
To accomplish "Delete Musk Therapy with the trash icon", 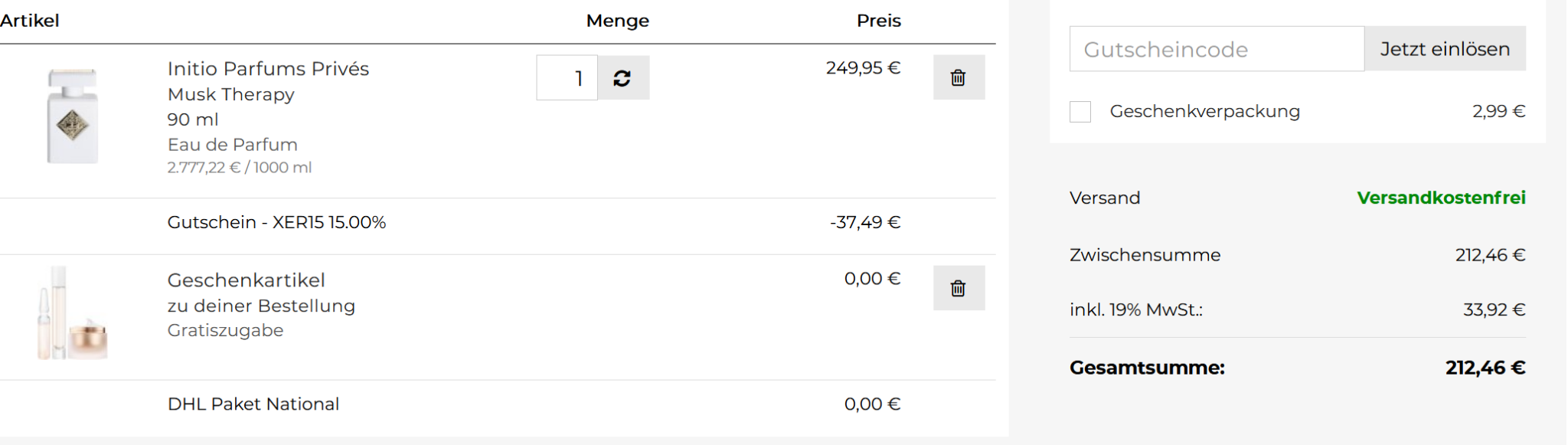I will tap(959, 78).
